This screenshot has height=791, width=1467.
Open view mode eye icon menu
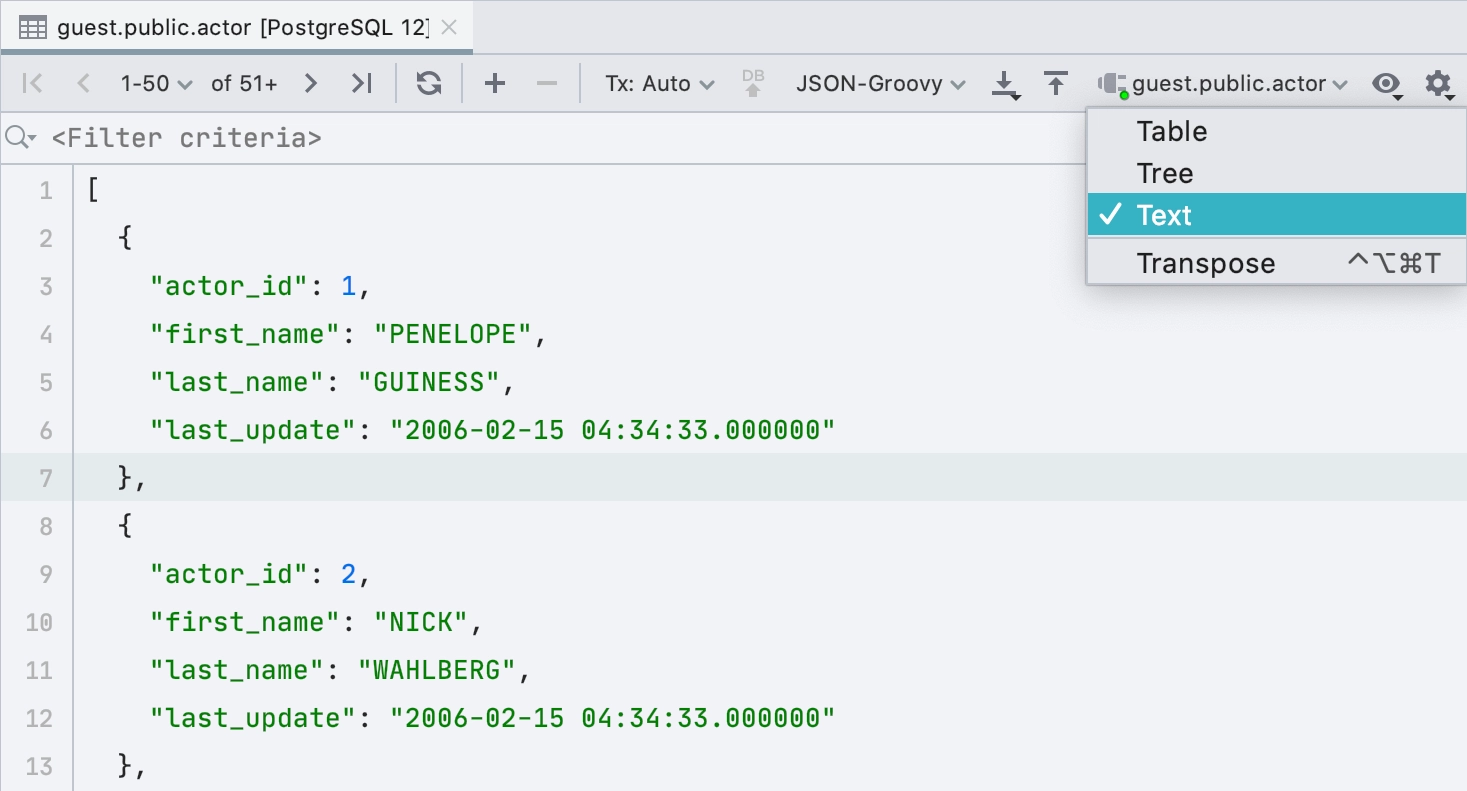click(x=1387, y=84)
